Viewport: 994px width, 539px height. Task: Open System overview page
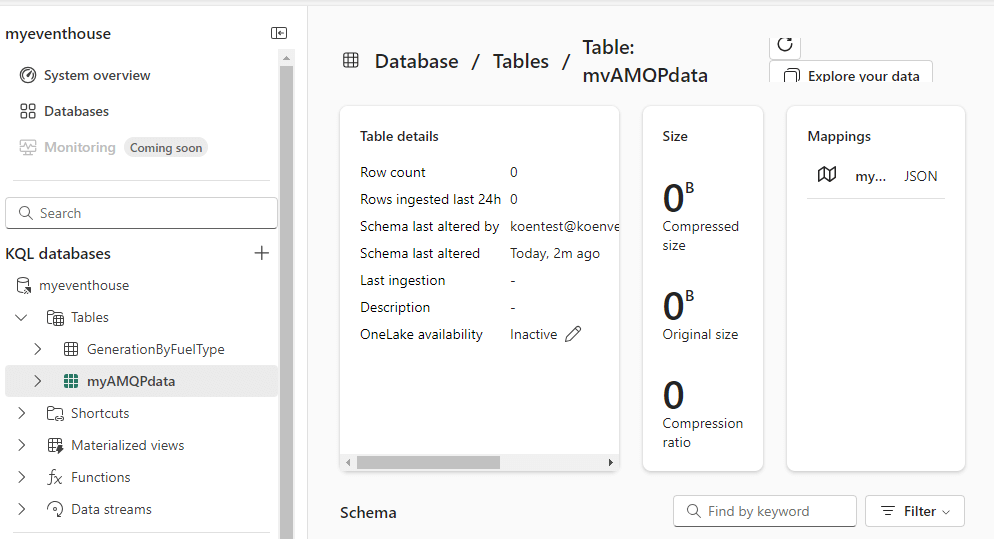(x=96, y=75)
